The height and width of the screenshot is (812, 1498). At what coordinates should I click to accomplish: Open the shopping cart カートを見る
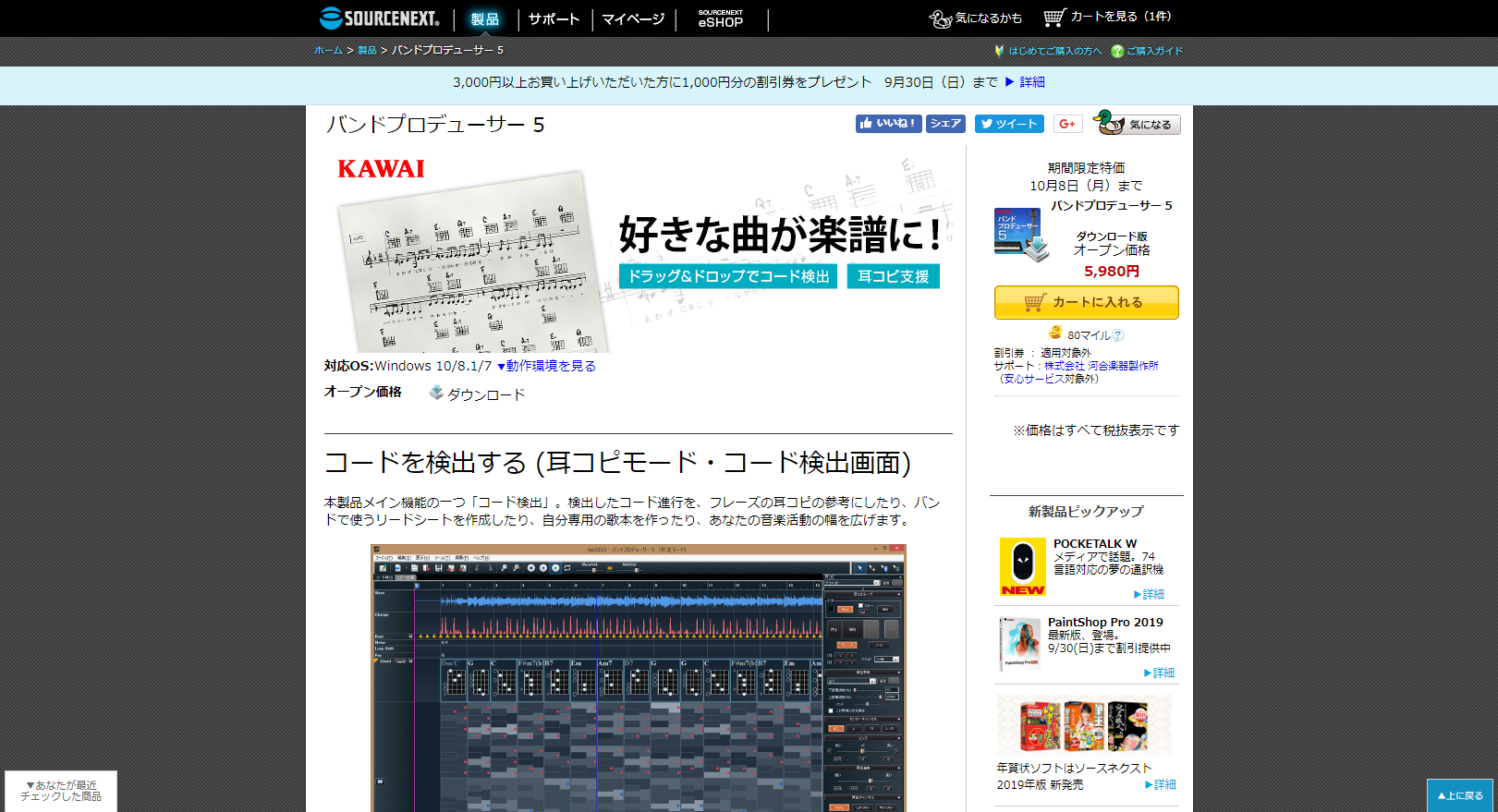[x=1107, y=17]
